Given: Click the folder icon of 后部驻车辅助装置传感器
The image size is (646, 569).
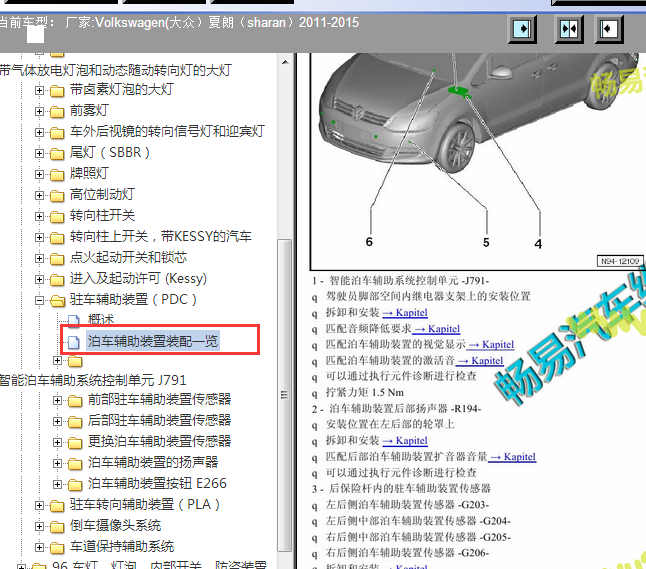Looking at the screenshot, I should (75, 421).
